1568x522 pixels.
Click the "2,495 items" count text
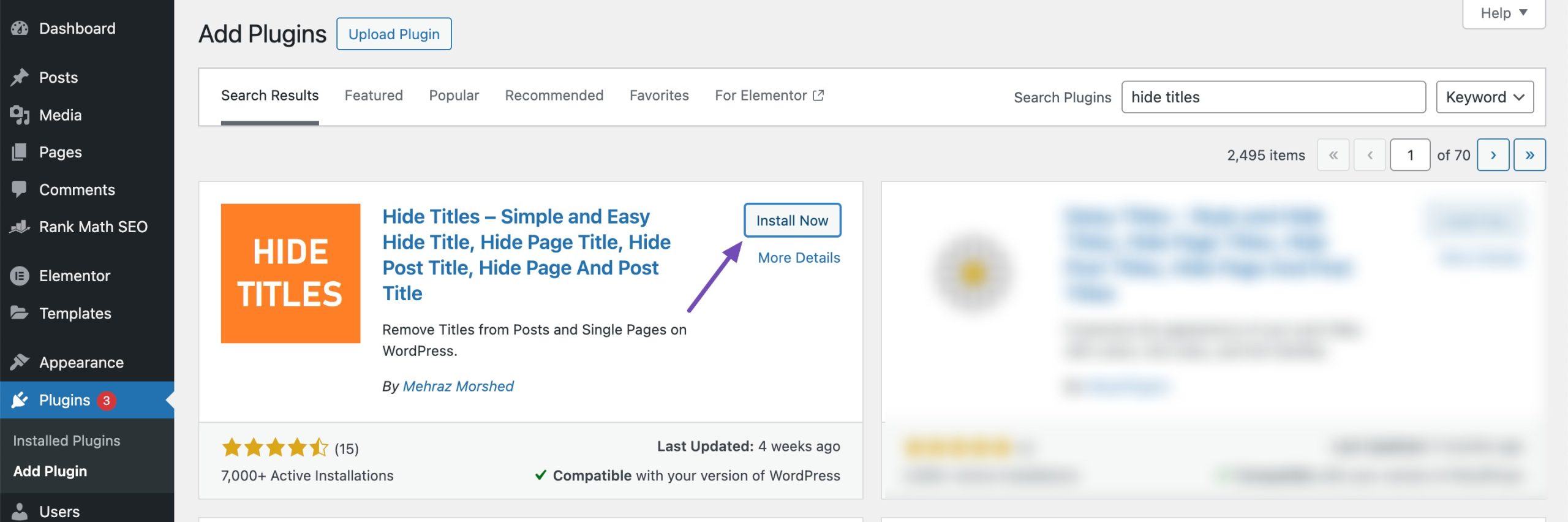pos(1265,155)
